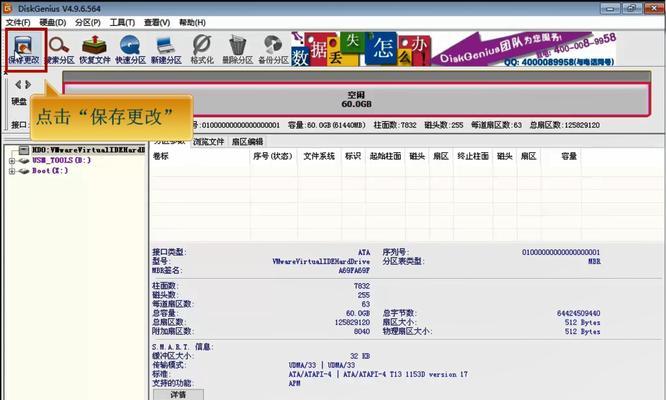The width and height of the screenshot is (666, 400).
Task: Create a partition with 新建分区
Action: click(x=166, y=49)
